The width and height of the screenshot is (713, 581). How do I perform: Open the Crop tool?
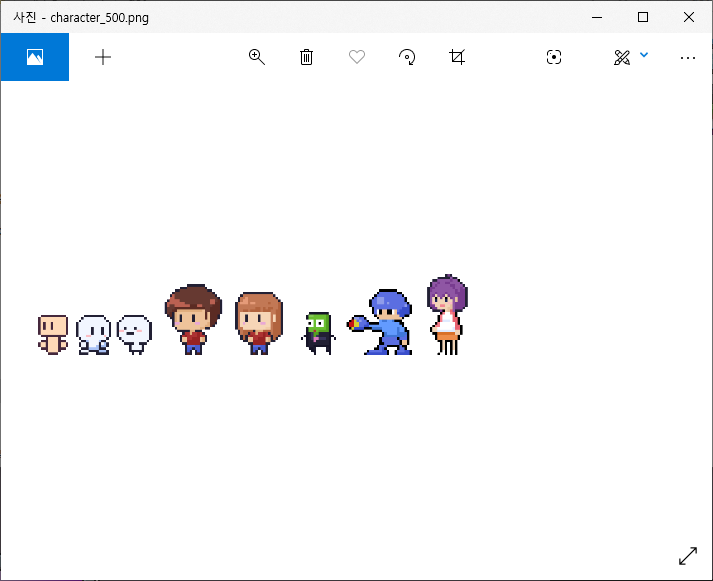click(x=457, y=57)
